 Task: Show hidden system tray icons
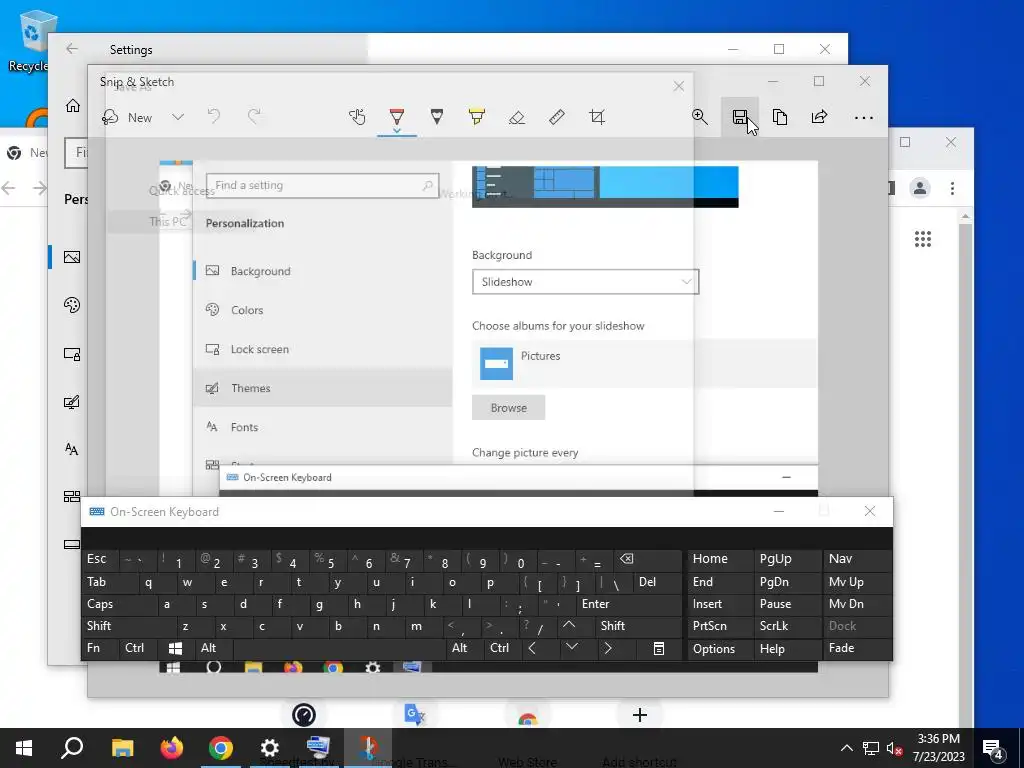pos(846,748)
